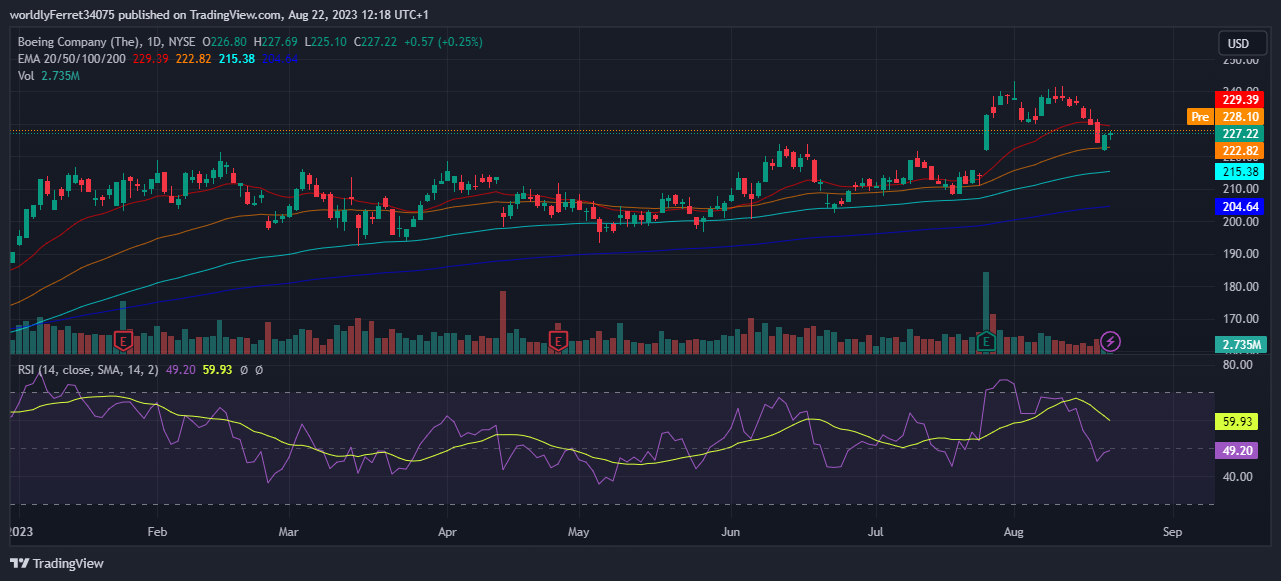Click the red 229.39 EMA legend value
Image resolution: width=1281 pixels, height=581 pixels.
click(150, 59)
